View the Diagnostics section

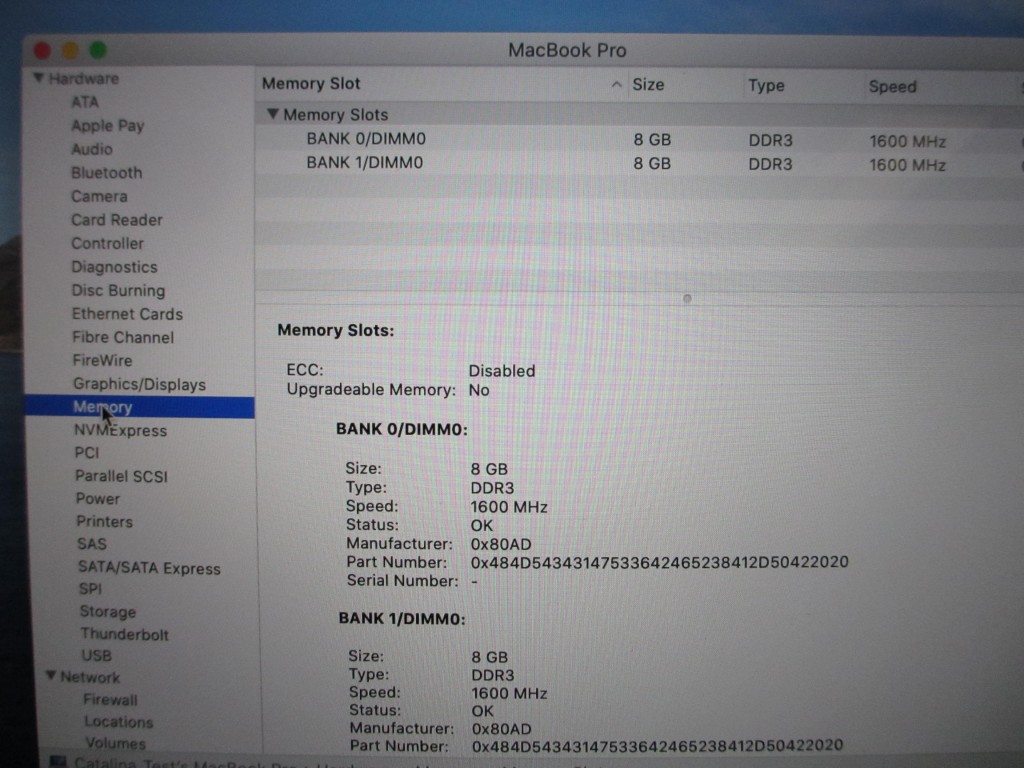pyautogui.click(x=114, y=267)
